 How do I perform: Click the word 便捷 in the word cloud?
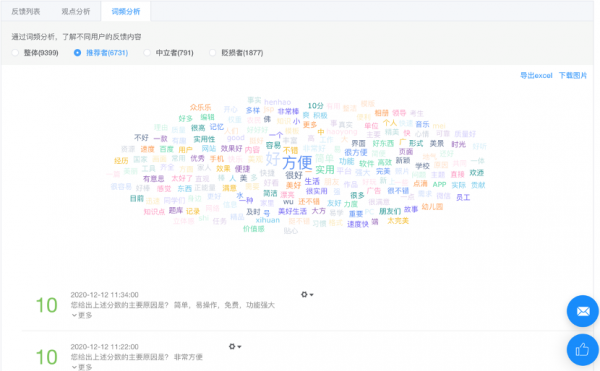pos(242,169)
